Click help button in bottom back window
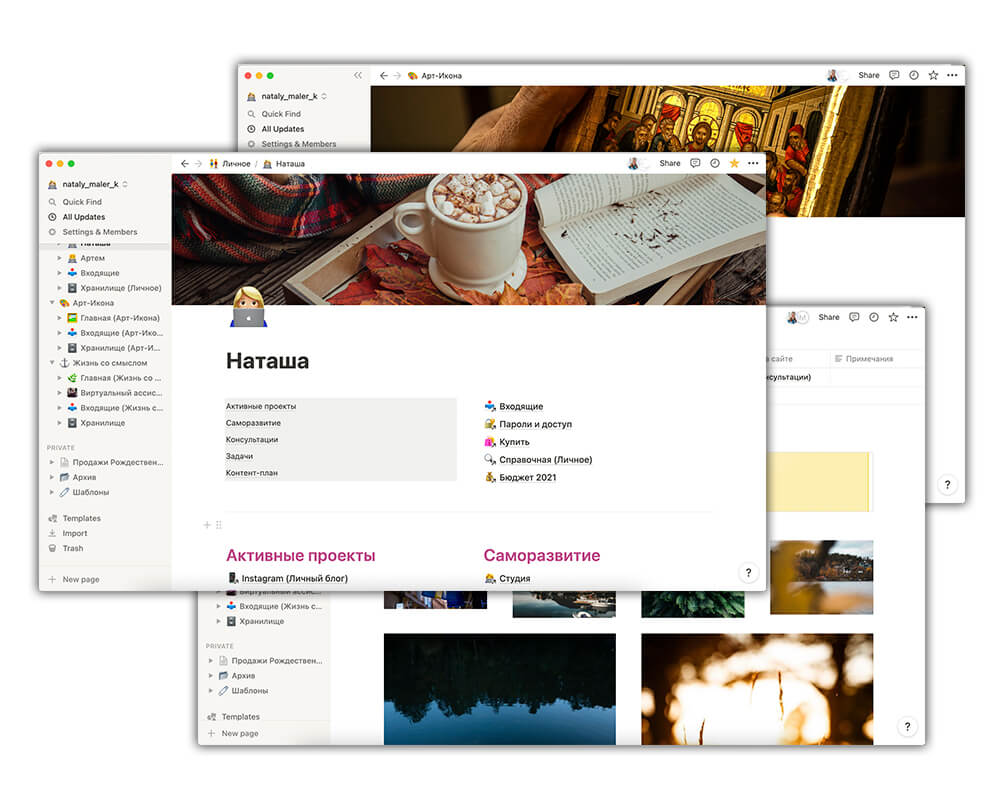 click(x=908, y=726)
